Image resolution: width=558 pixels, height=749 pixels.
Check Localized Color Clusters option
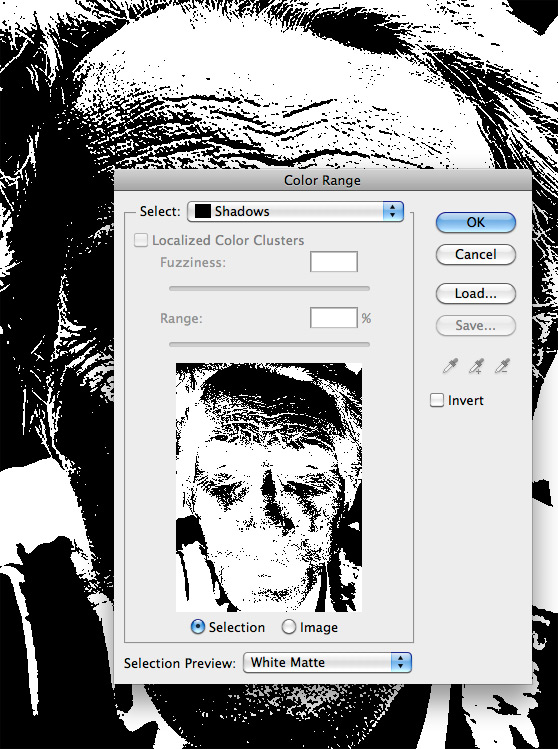coord(140,240)
